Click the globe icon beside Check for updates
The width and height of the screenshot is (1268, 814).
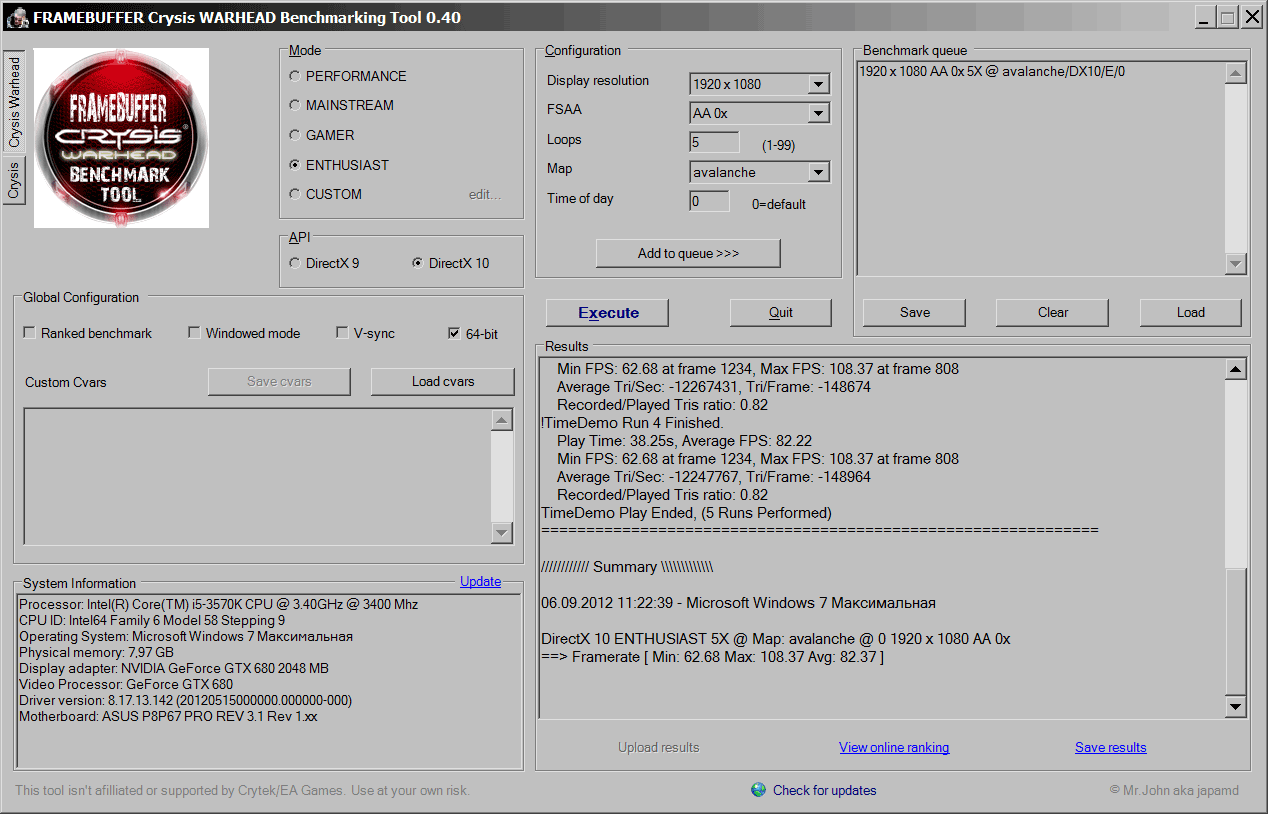pyautogui.click(x=759, y=790)
